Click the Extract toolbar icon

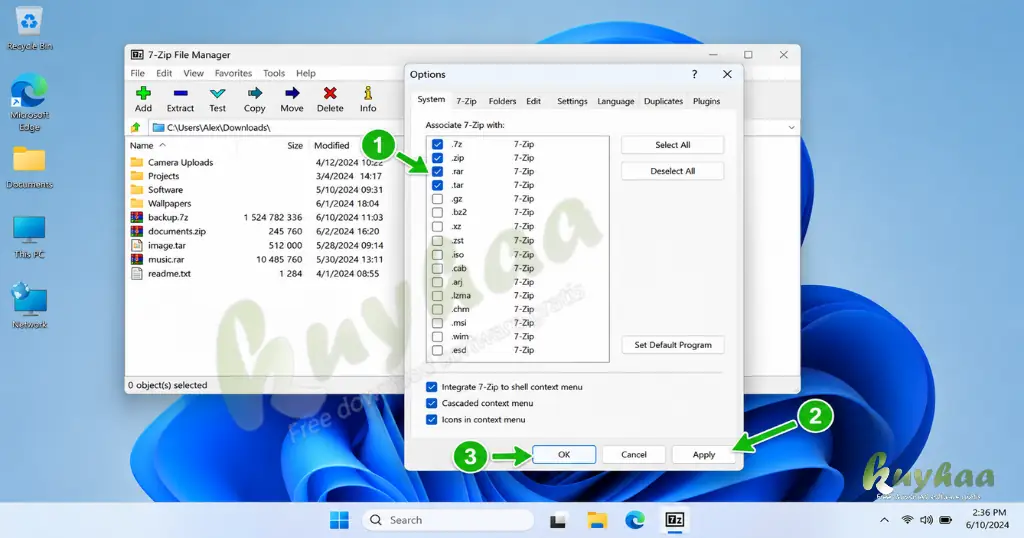point(180,93)
